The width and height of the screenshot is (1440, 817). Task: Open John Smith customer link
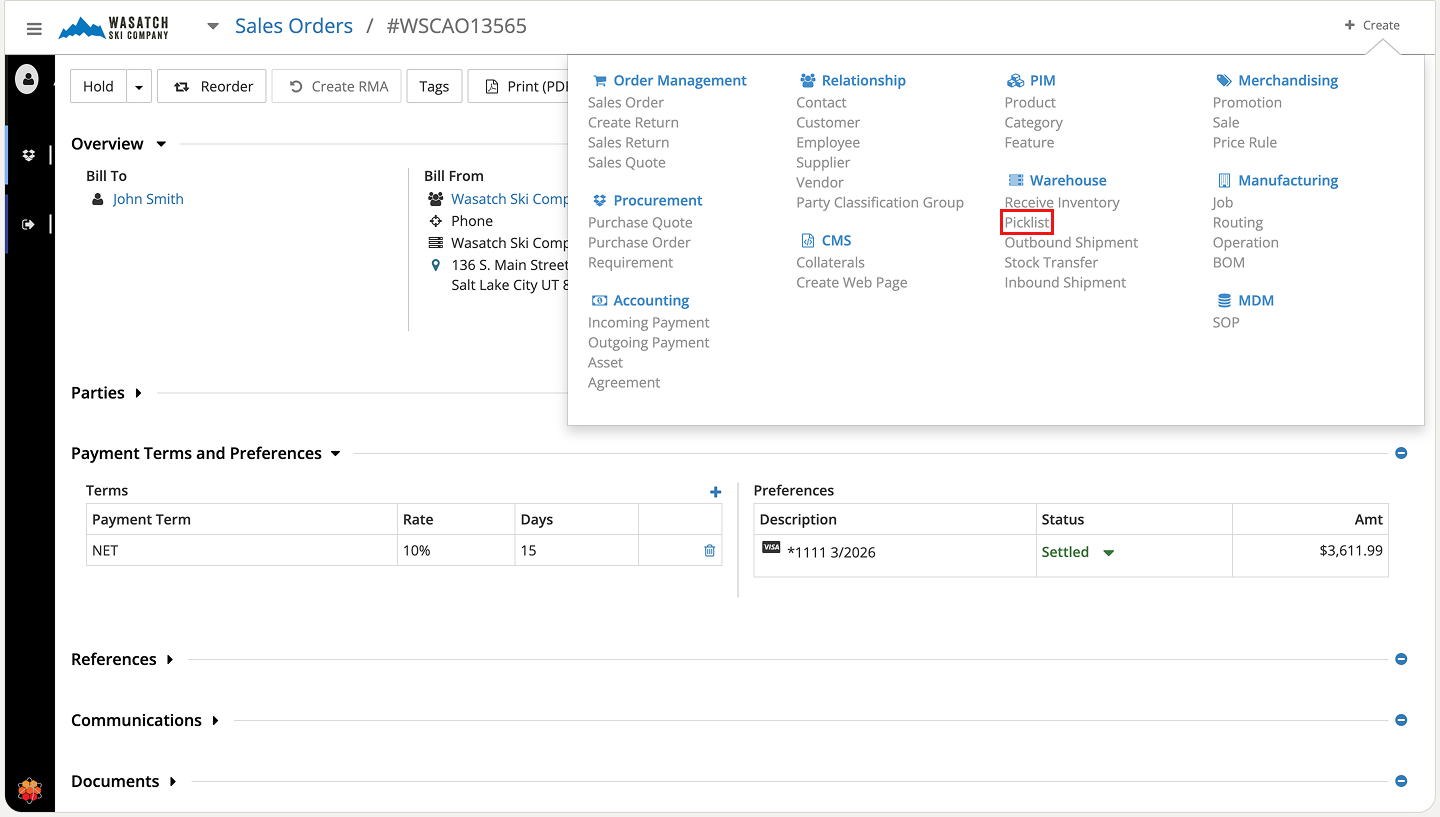coord(148,199)
